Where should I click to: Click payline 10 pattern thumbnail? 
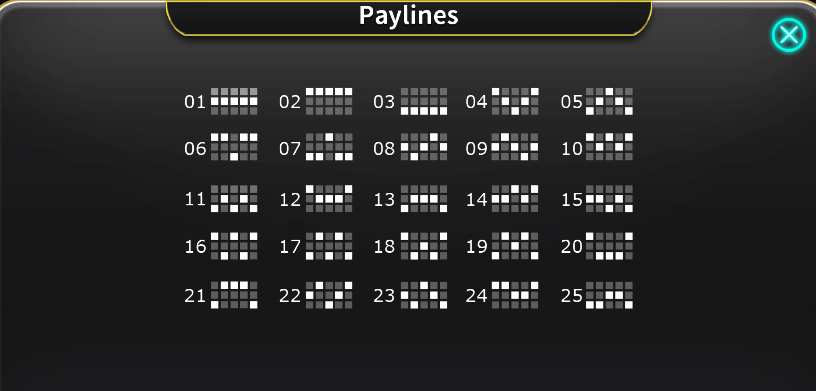[609, 146]
